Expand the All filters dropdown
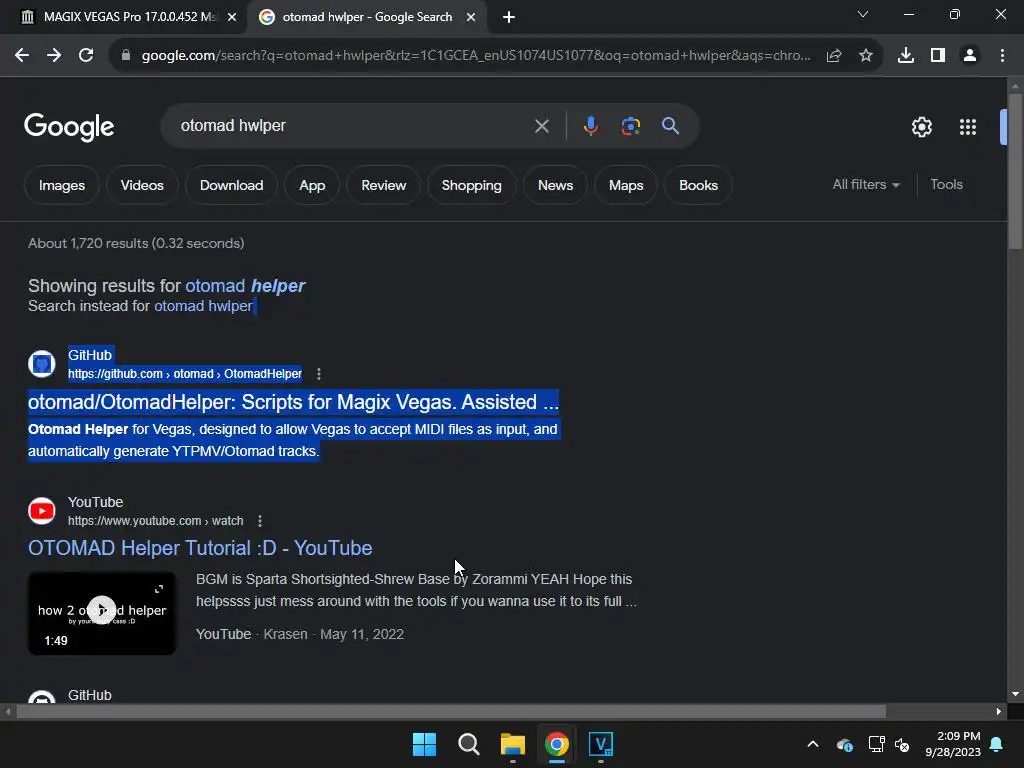 [866, 185]
